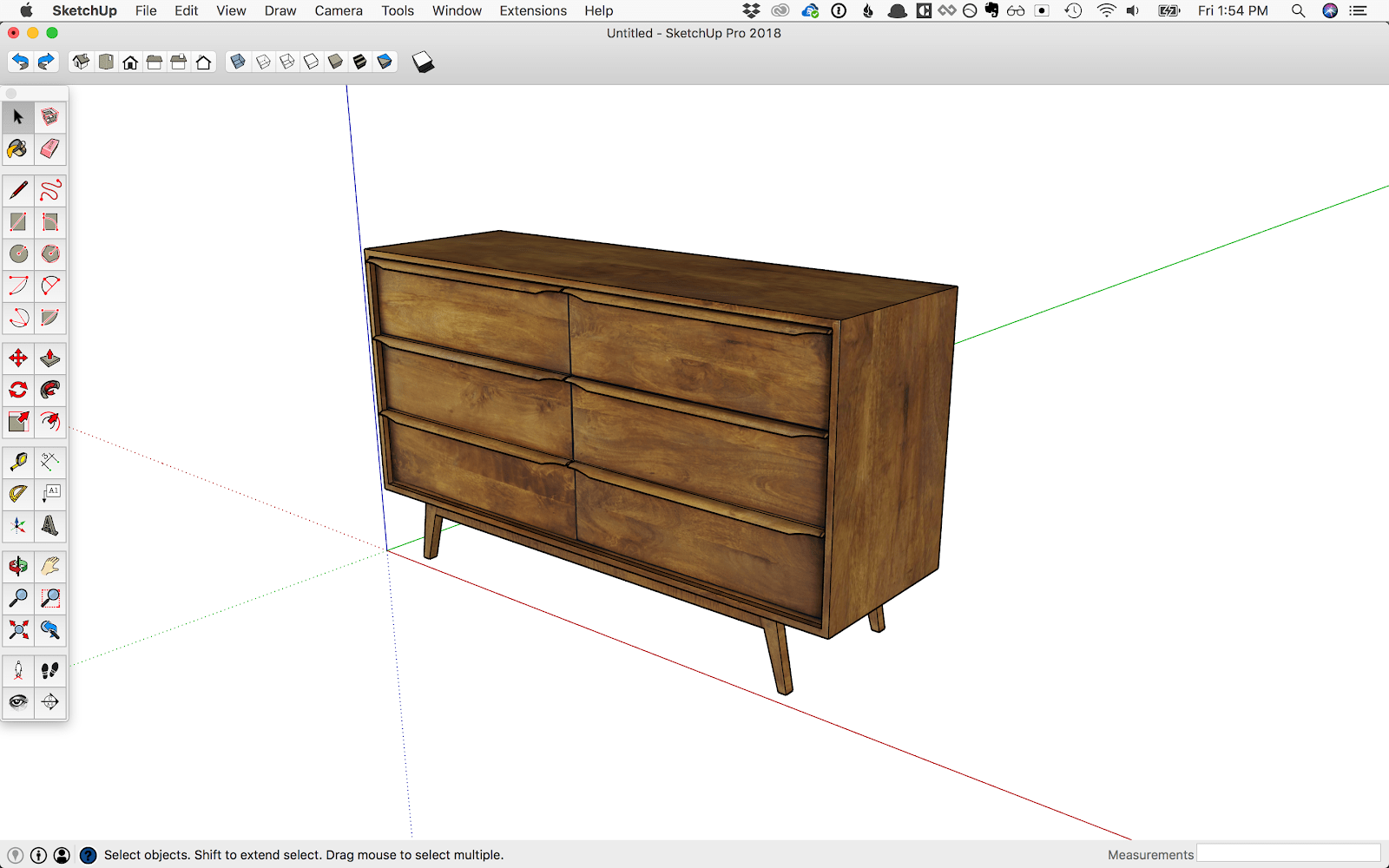Select the arrow Select tool
Screen dimensions: 1389x868
(18, 116)
